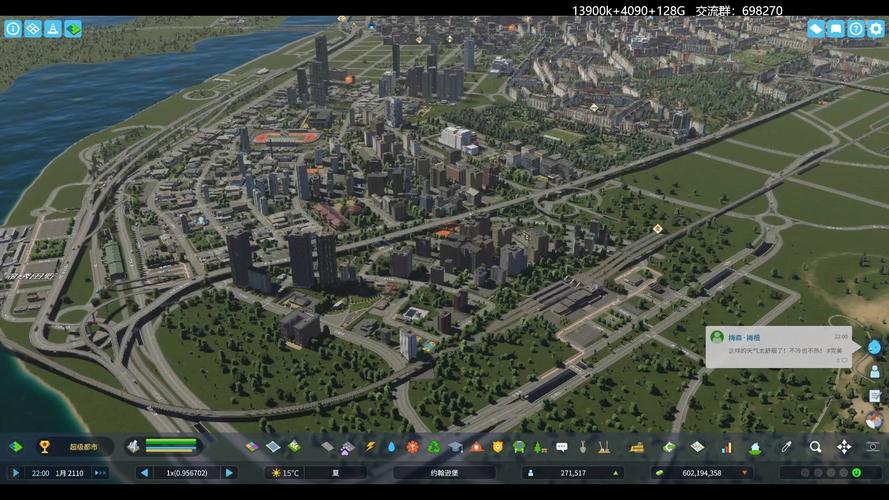This screenshot has height=500, width=889.
Task: Open the population 271,517 panel
Action: 572,473
